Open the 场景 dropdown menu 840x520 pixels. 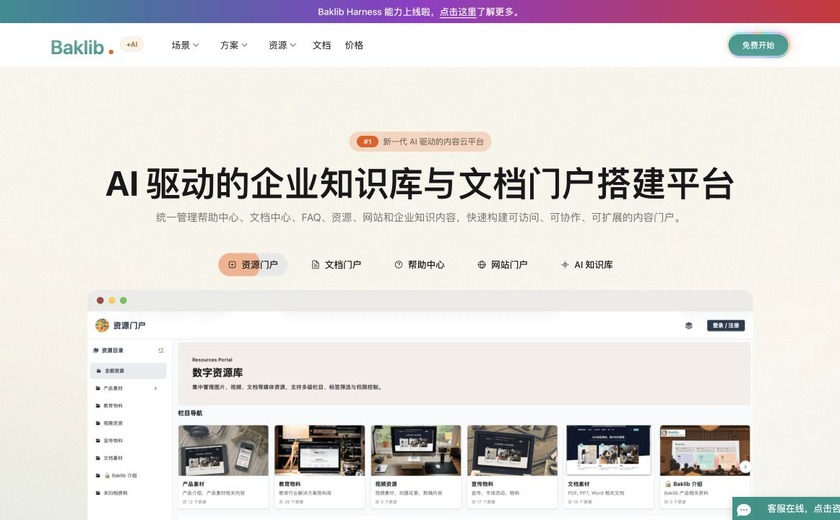(x=185, y=45)
